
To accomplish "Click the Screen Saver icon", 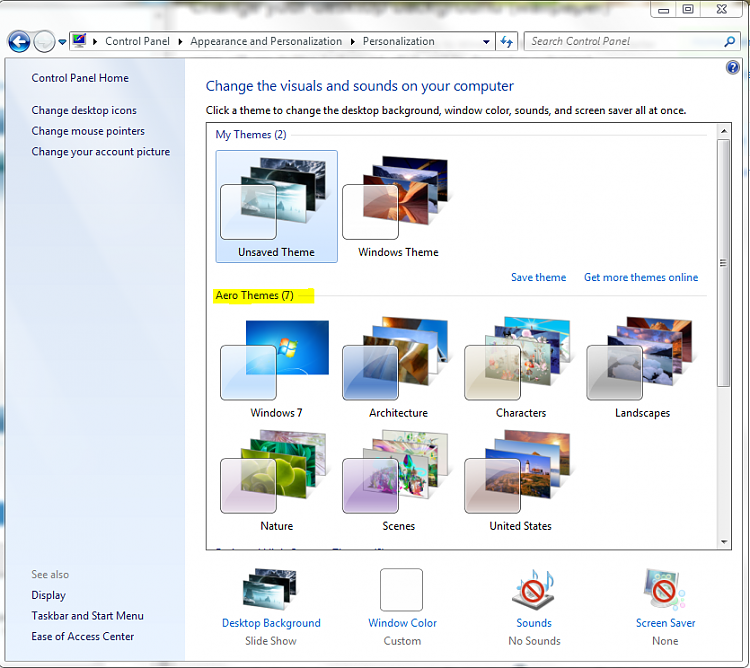I will click(665, 589).
